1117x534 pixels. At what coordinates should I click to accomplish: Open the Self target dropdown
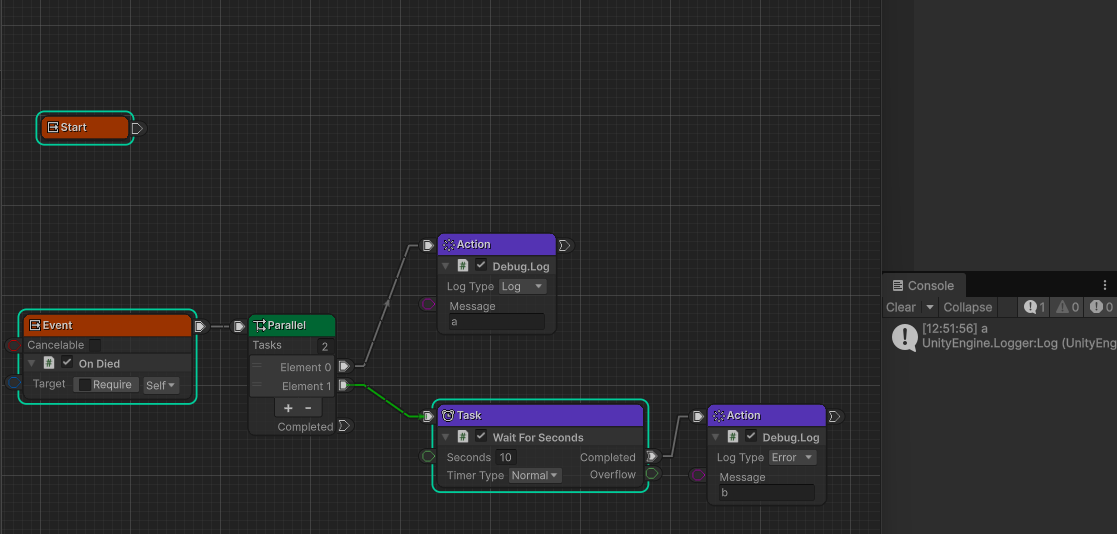click(161, 385)
